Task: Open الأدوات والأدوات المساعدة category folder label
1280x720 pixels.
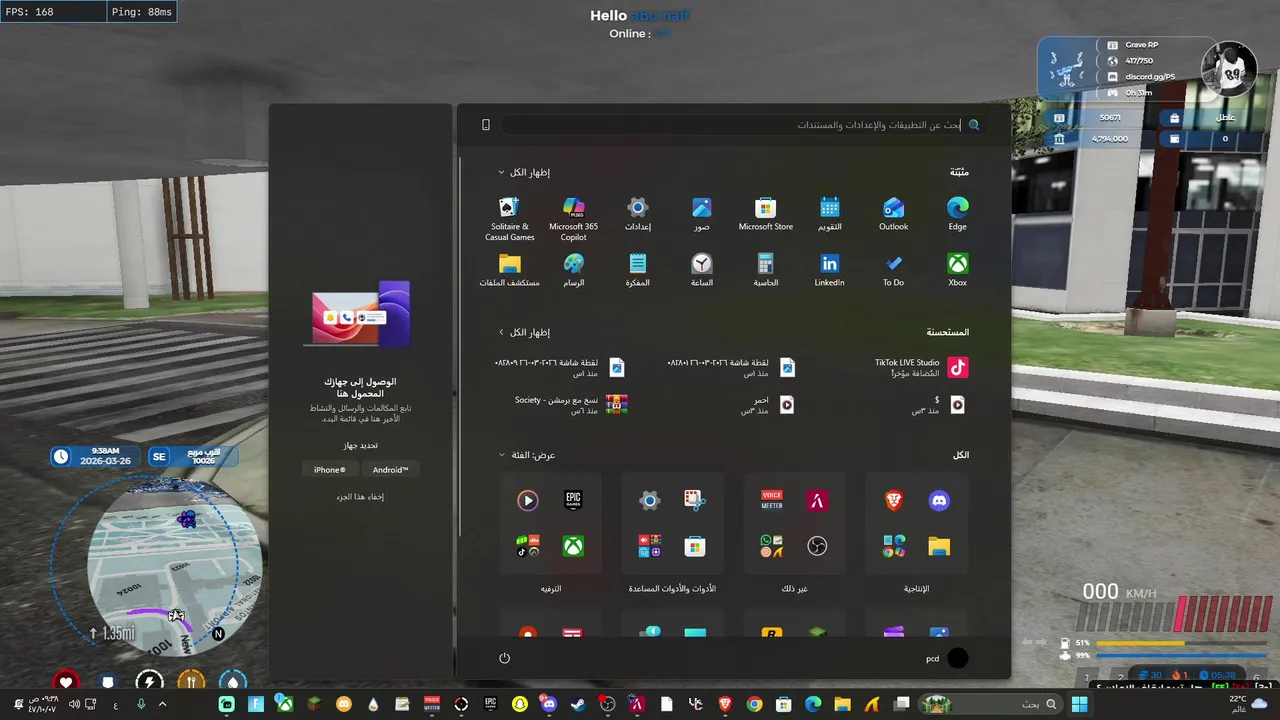Action: click(672, 589)
